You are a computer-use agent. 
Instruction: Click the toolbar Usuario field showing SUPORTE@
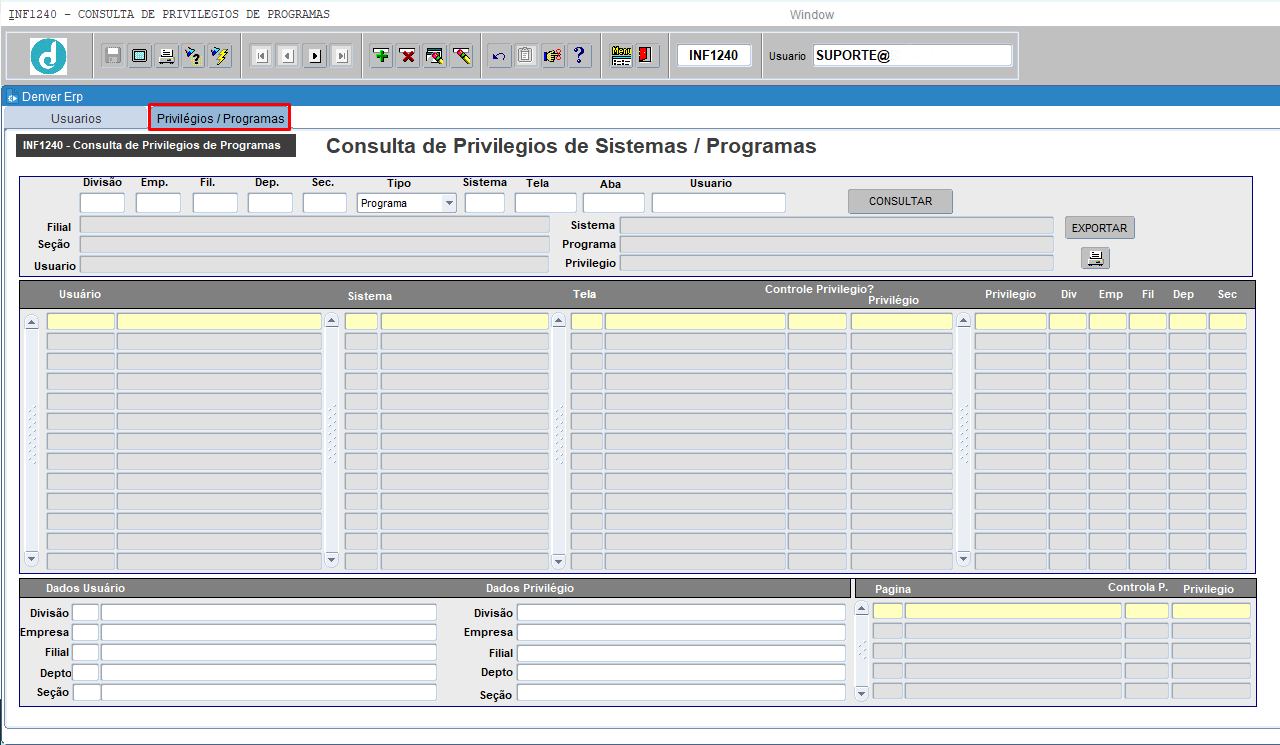click(x=913, y=56)
